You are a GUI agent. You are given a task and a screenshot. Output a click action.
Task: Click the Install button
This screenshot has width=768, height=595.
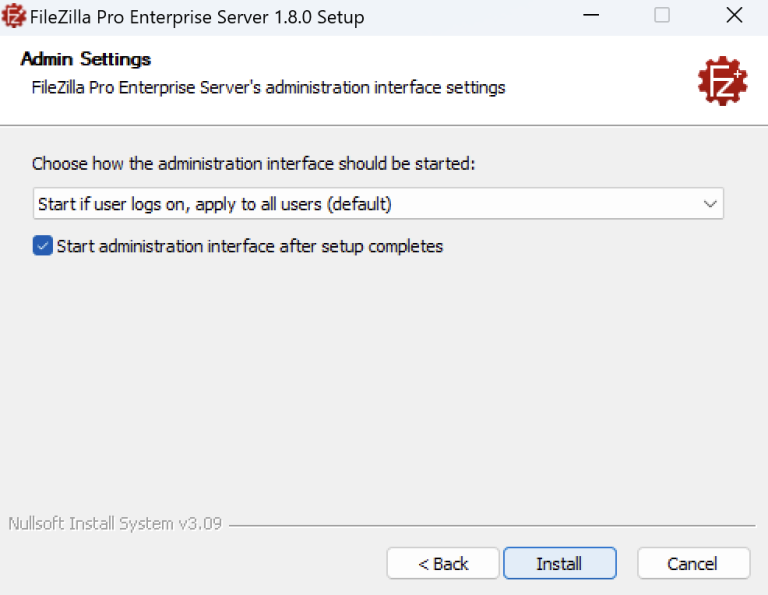pyautogui.click(x=560, y=563)
